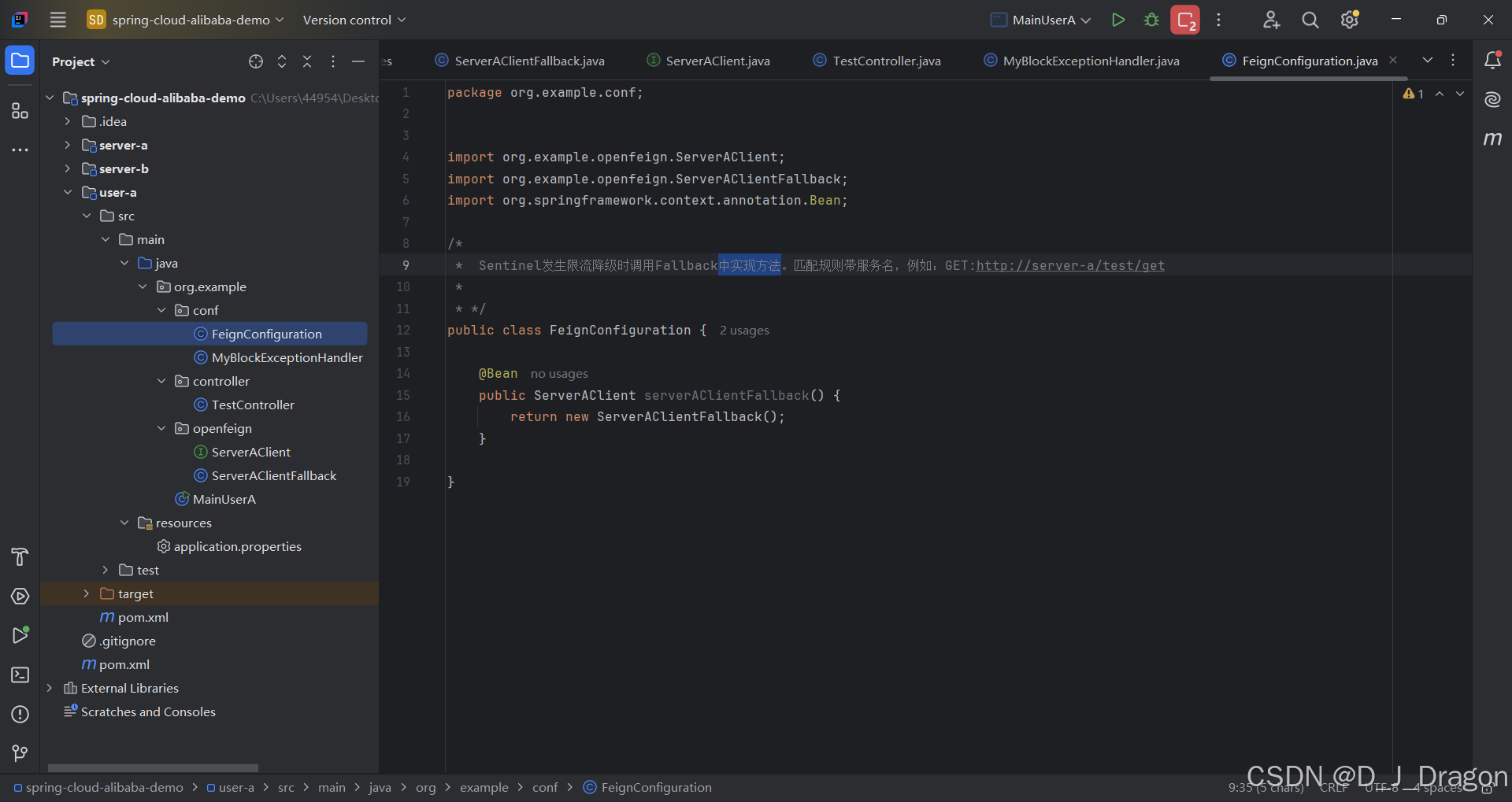This screenshot has width=1512, height=802.
Task: Collapse the openfeign package
Action: click(x=161, y=428)
